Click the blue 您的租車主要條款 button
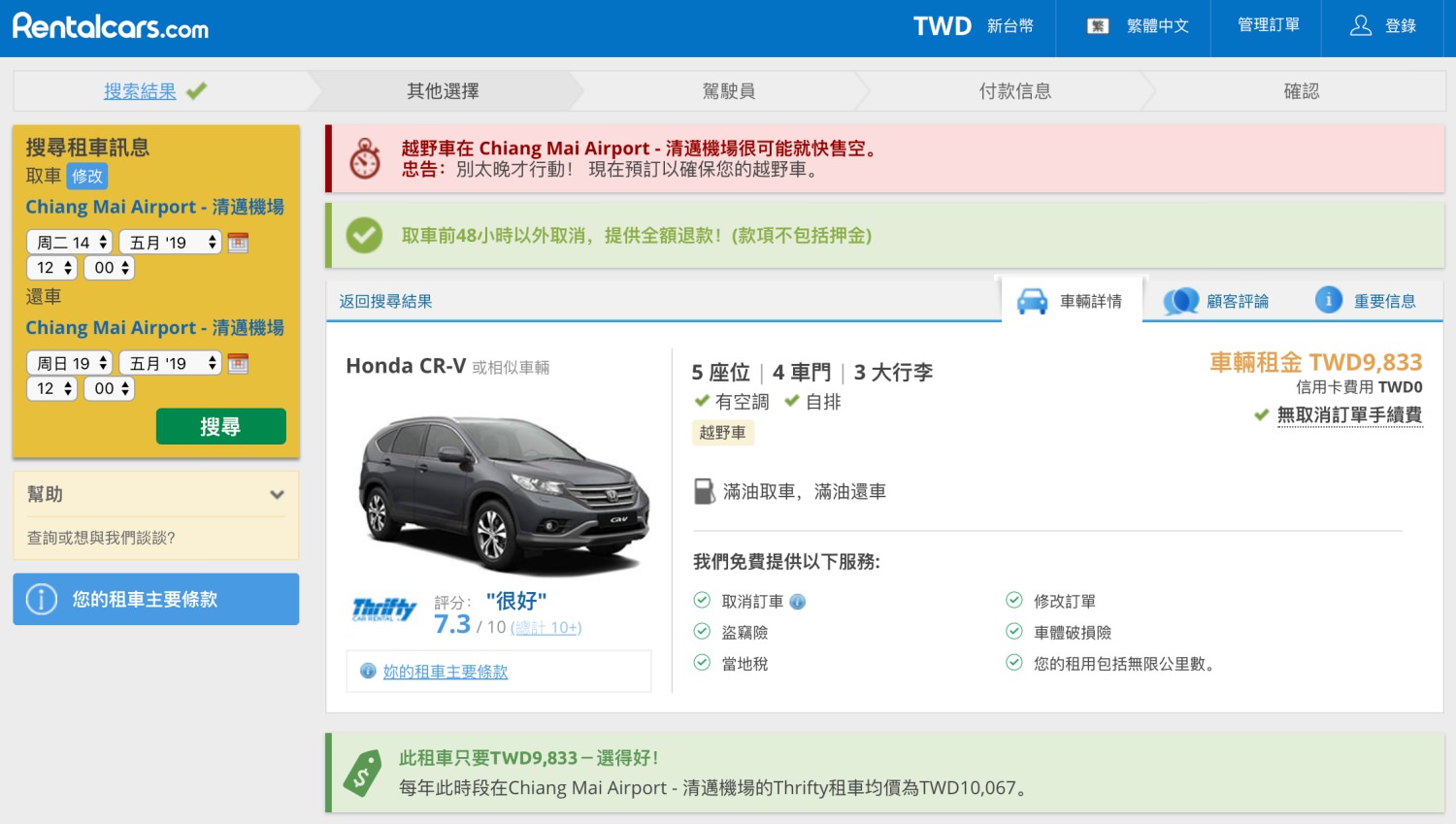This screenshot has height=824, width=1456. tap(156, 599)
